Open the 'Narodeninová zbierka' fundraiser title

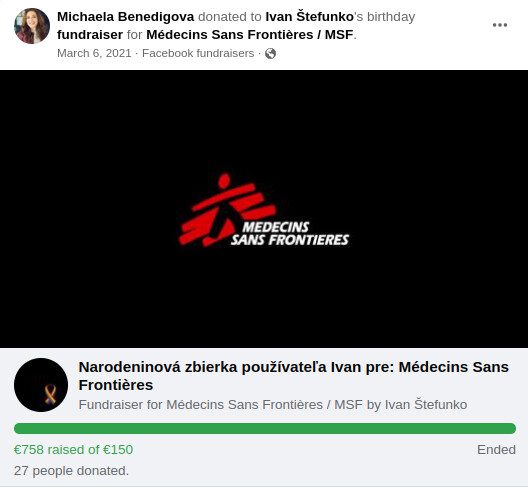[x=294, y=376]
